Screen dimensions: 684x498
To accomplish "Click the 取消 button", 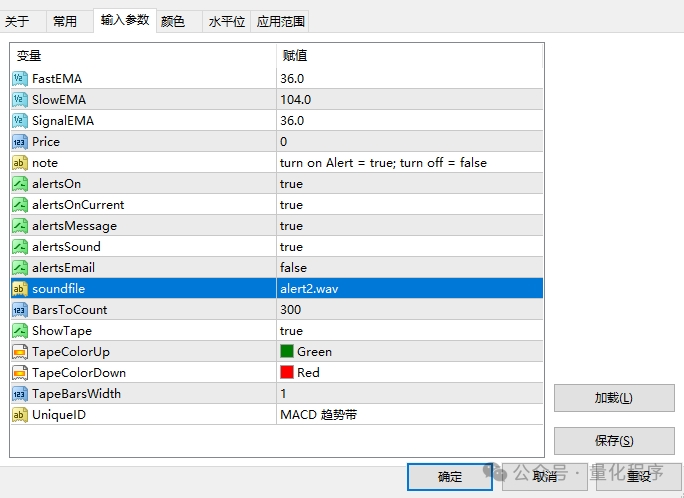I will pyautogui.click(x=545, y=477).
